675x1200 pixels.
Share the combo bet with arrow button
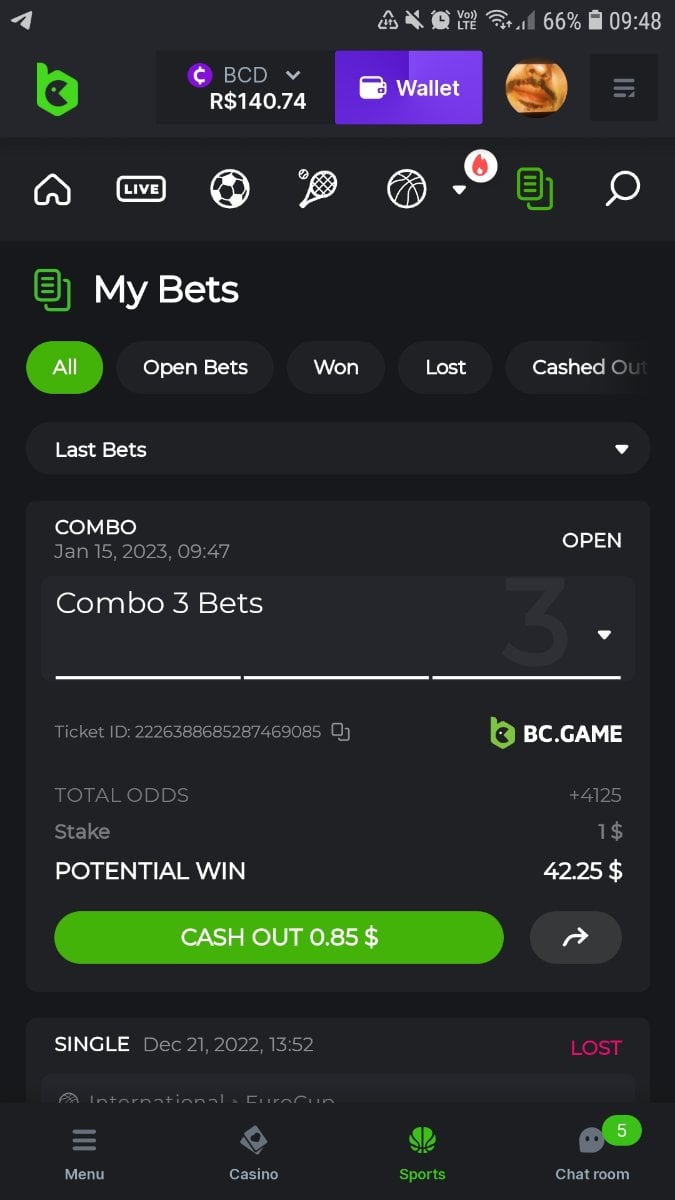click(x=575, y=937)
